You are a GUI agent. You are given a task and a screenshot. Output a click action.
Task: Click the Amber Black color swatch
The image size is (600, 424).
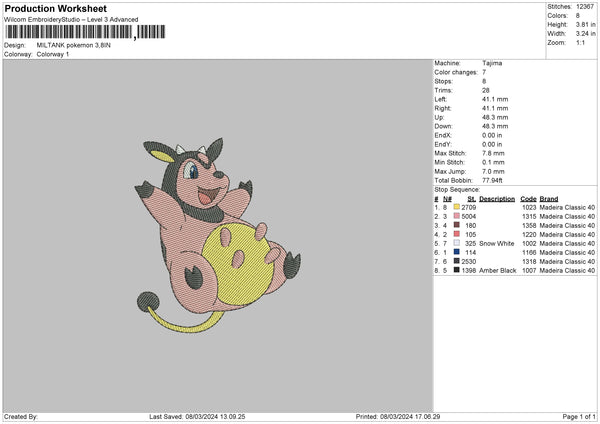(x=457, y=270)
